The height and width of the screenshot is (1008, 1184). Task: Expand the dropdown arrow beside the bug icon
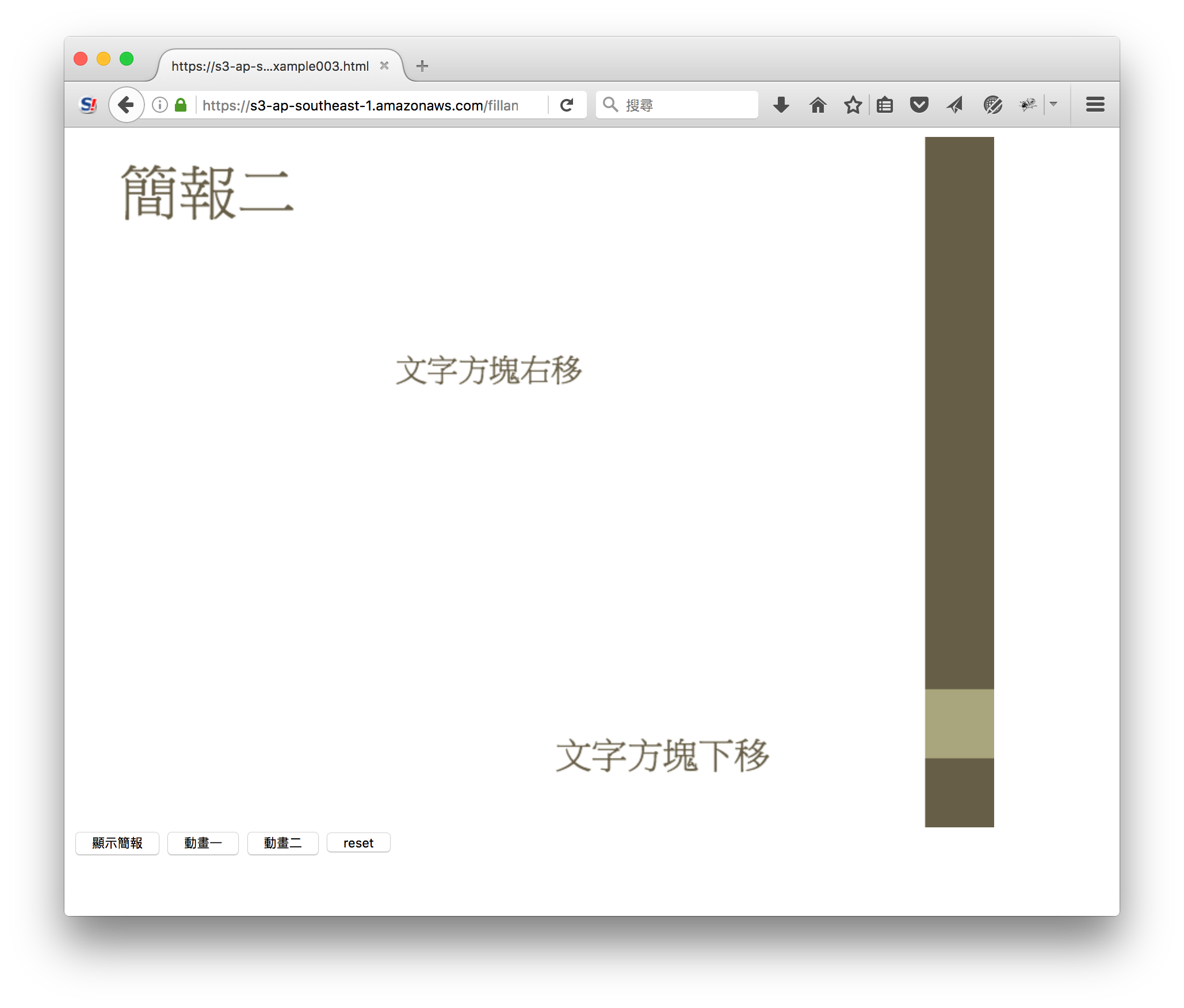(1053, 104)
